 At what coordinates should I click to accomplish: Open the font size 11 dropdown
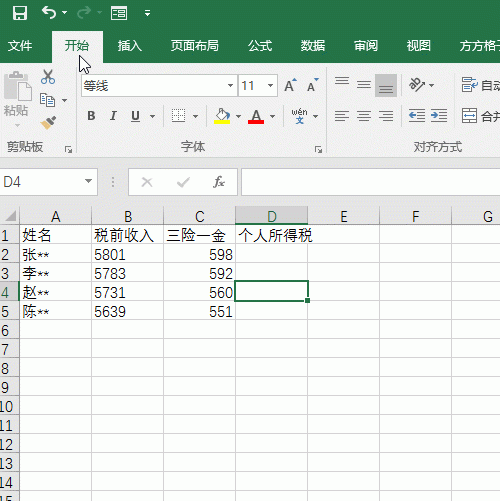[x=270, y=86]
